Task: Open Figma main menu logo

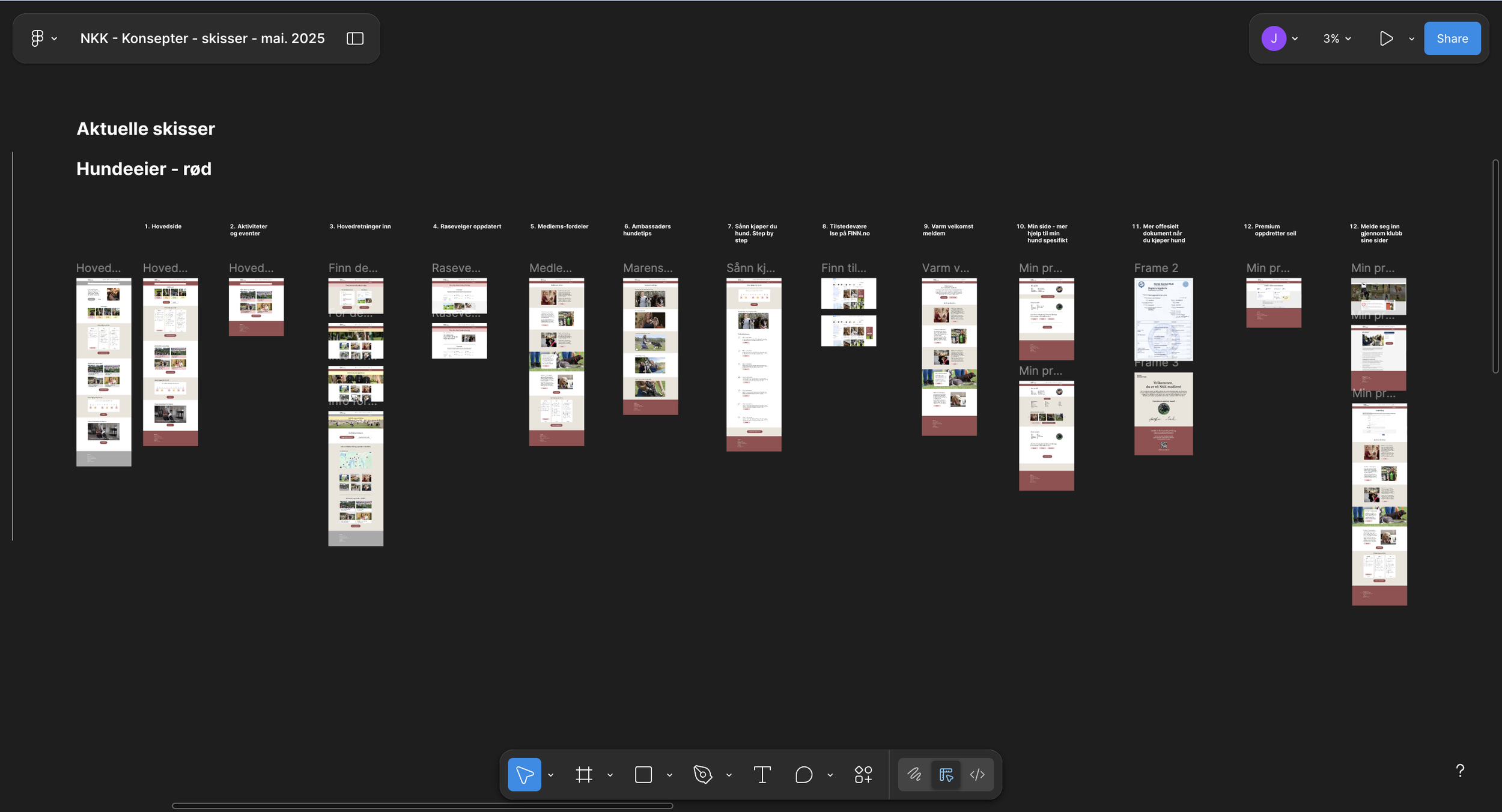Action: pyautogui.click(x=37, y=38)
